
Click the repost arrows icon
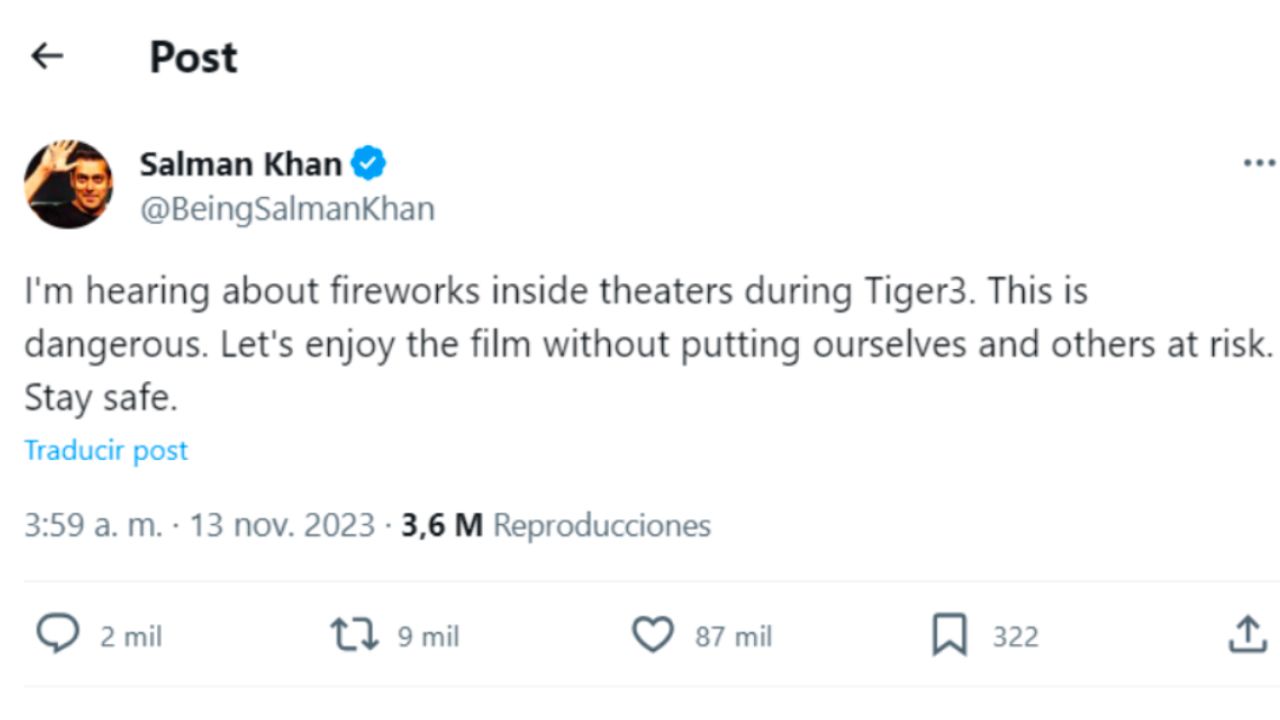tap(354, 635)
